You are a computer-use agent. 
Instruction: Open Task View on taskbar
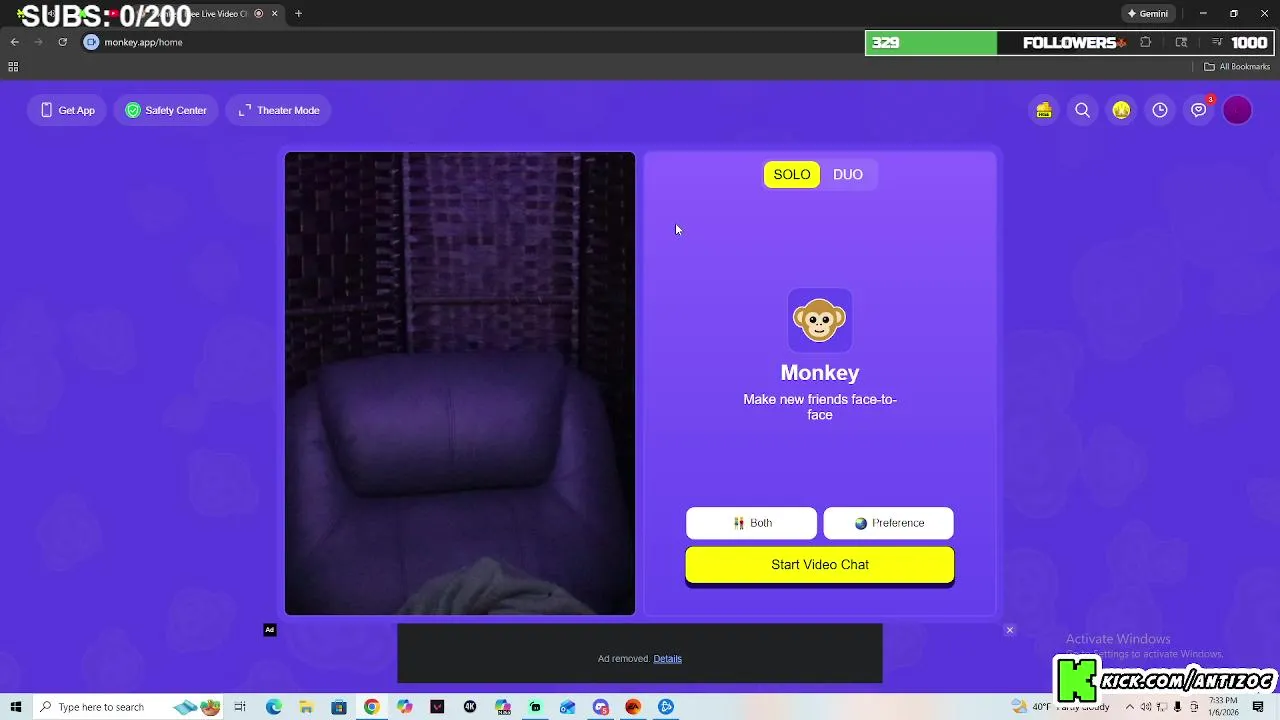(x=240, y=707)
